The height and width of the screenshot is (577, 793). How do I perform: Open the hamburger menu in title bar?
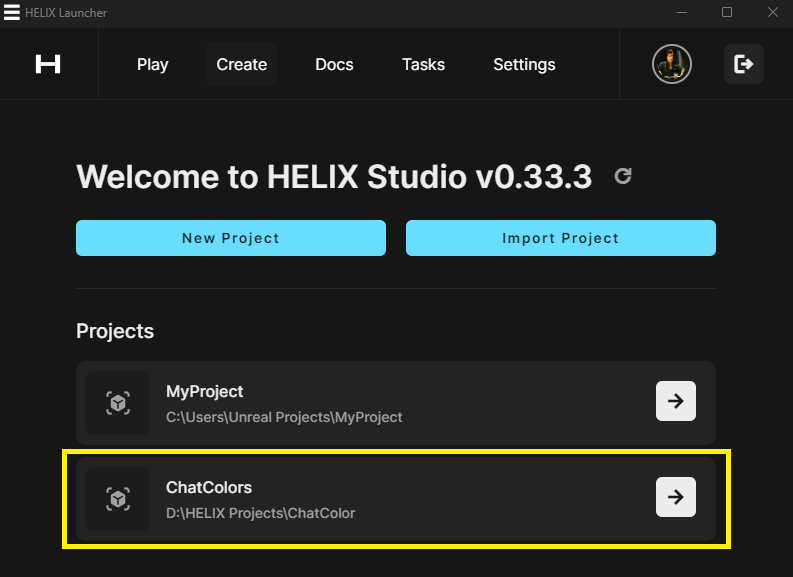[x=12, y=13]
